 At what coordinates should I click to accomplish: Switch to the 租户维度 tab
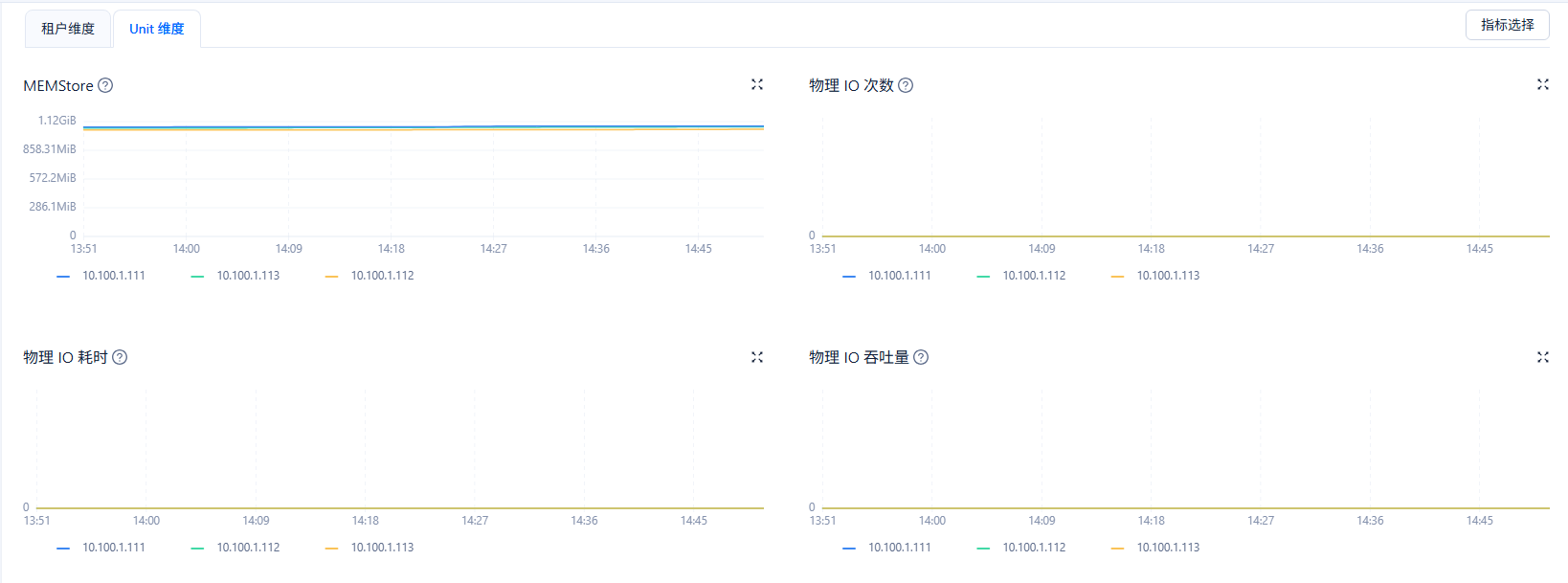pyautogui.click(x=68, y=29)
